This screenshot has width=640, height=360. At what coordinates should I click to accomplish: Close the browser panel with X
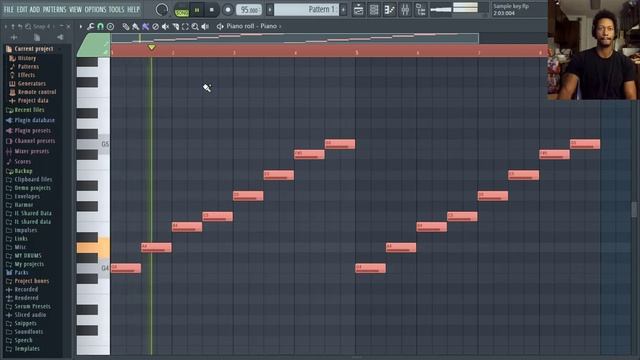68,27
